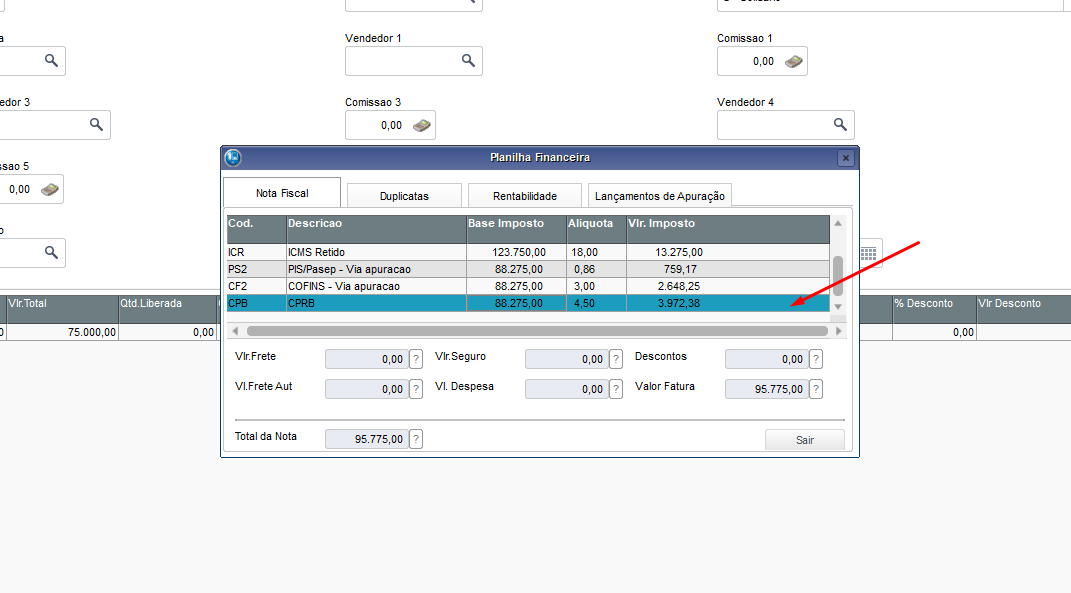Select the PIS/Pasep - Via apuracao row
This screenshot has width=1071, height=593.
[528, 269]
